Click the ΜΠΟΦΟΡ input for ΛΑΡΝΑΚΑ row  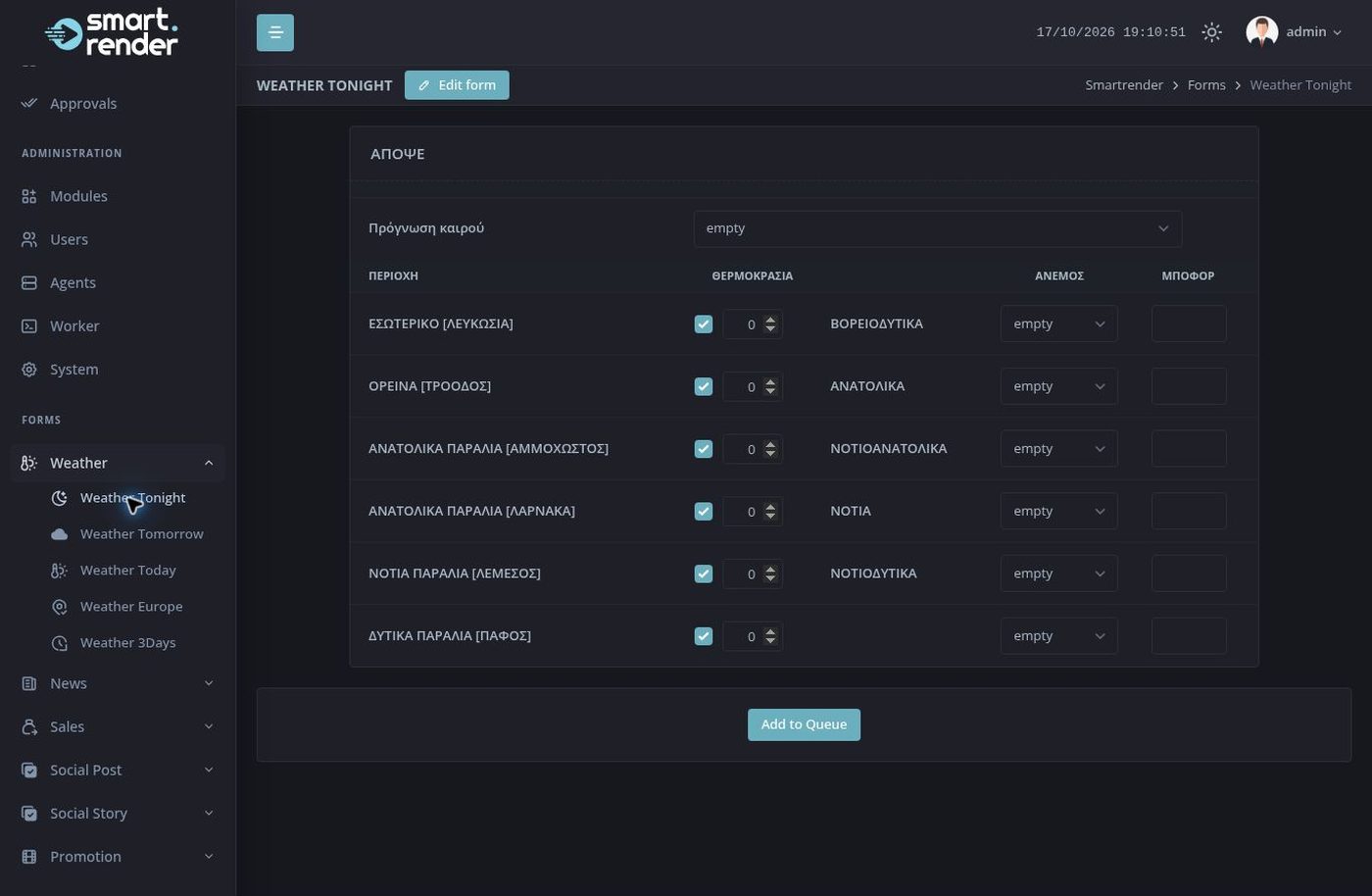[1189, 512]
